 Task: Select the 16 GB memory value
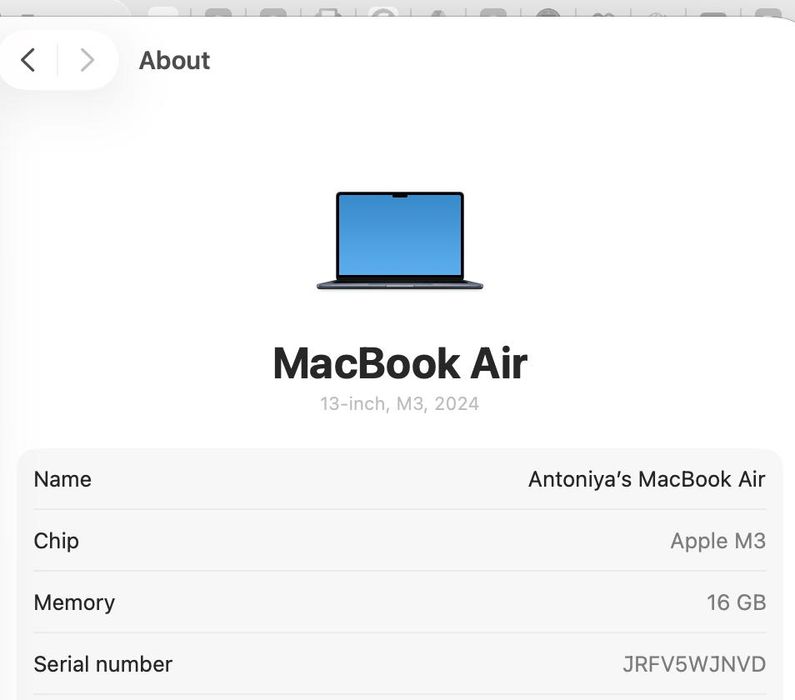pos(736,603)
